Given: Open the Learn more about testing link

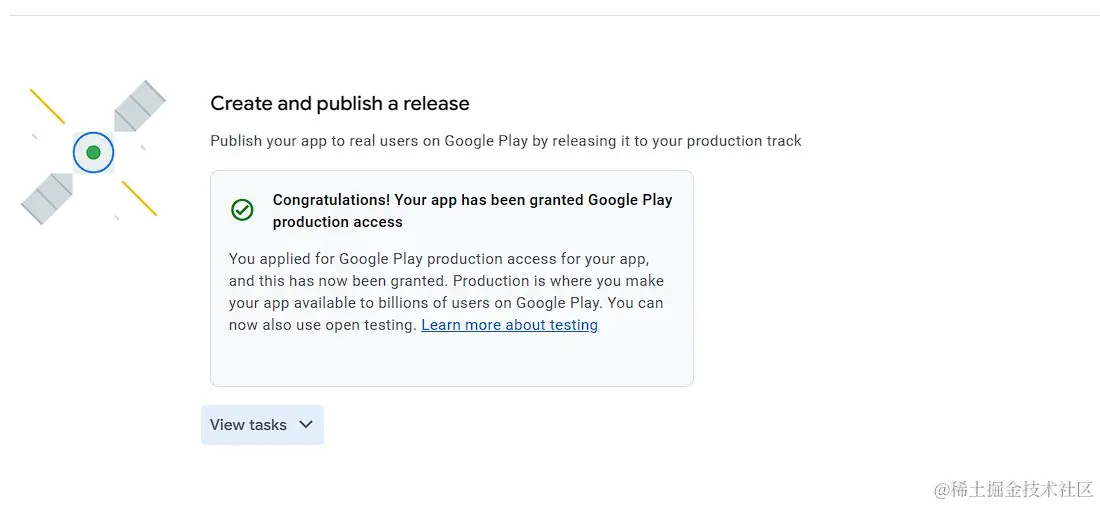Looking at the screenshot, I should pyautogui.click(x=509, y=325).
